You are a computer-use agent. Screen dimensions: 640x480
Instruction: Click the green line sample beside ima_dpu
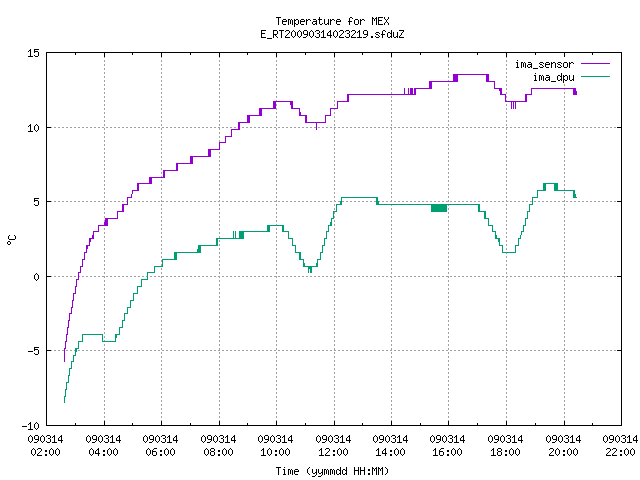595,77
